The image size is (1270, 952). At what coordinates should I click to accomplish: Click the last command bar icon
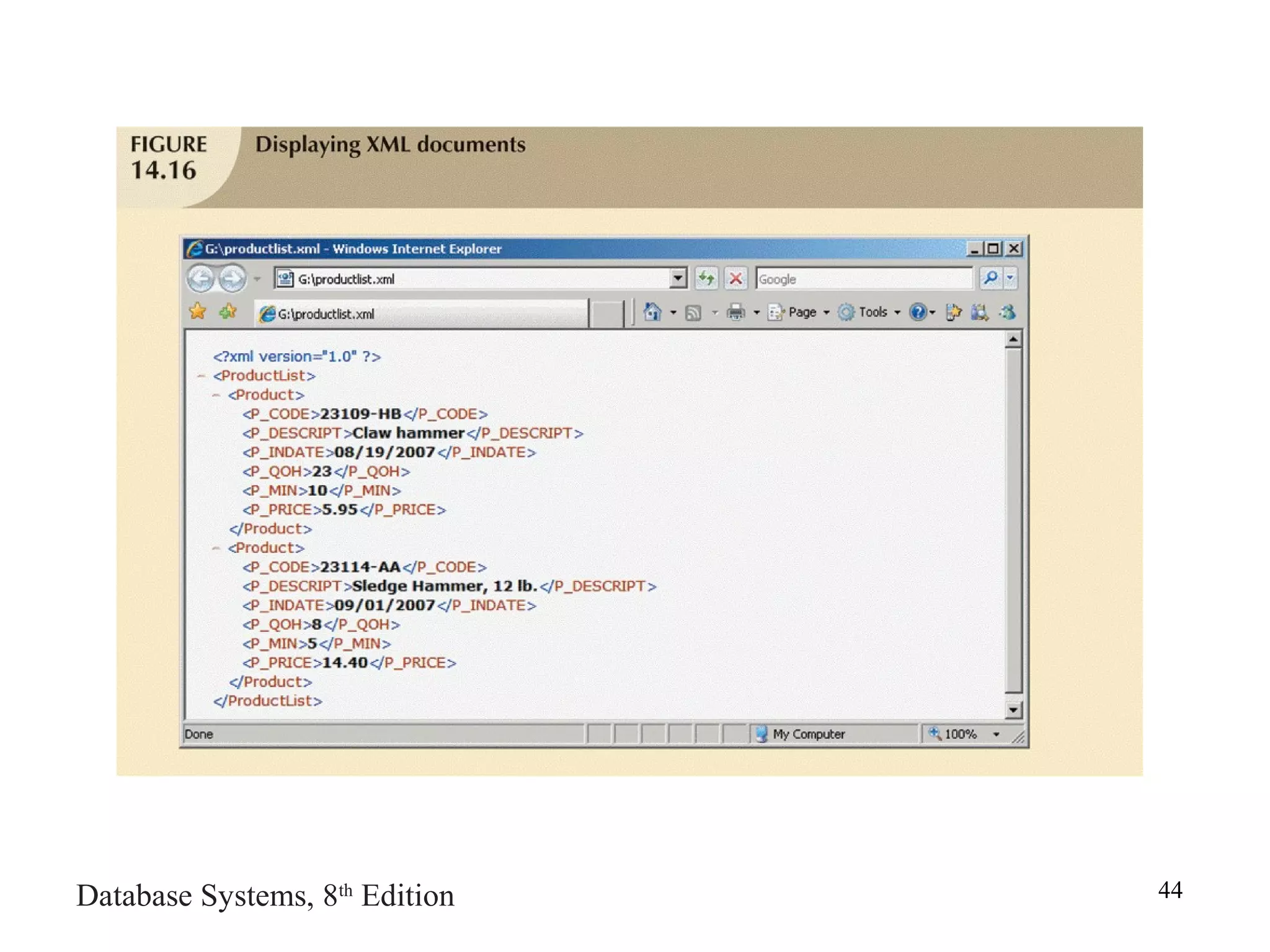pos(1007,312)
